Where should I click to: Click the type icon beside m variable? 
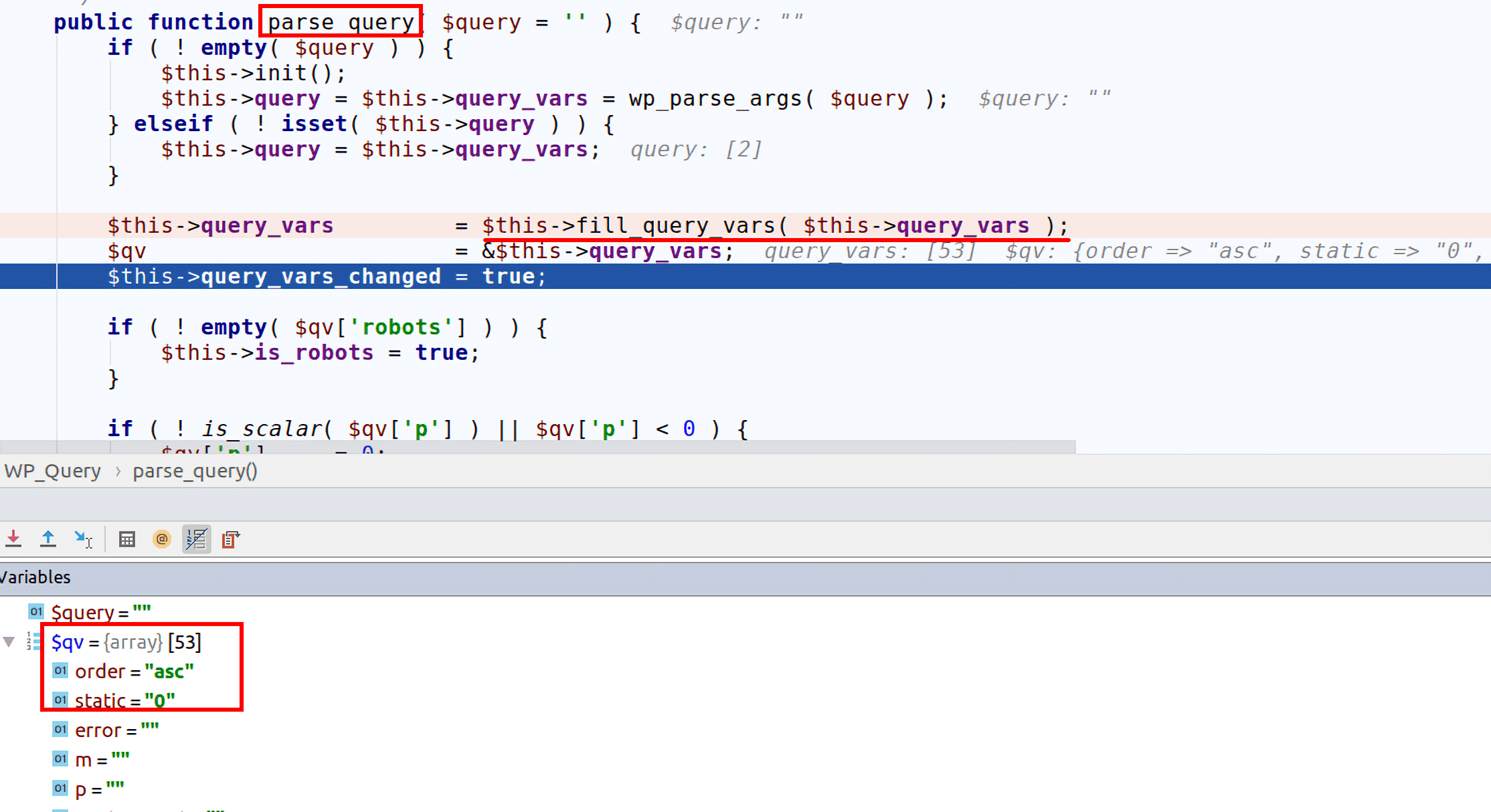[x=60, y=758]
